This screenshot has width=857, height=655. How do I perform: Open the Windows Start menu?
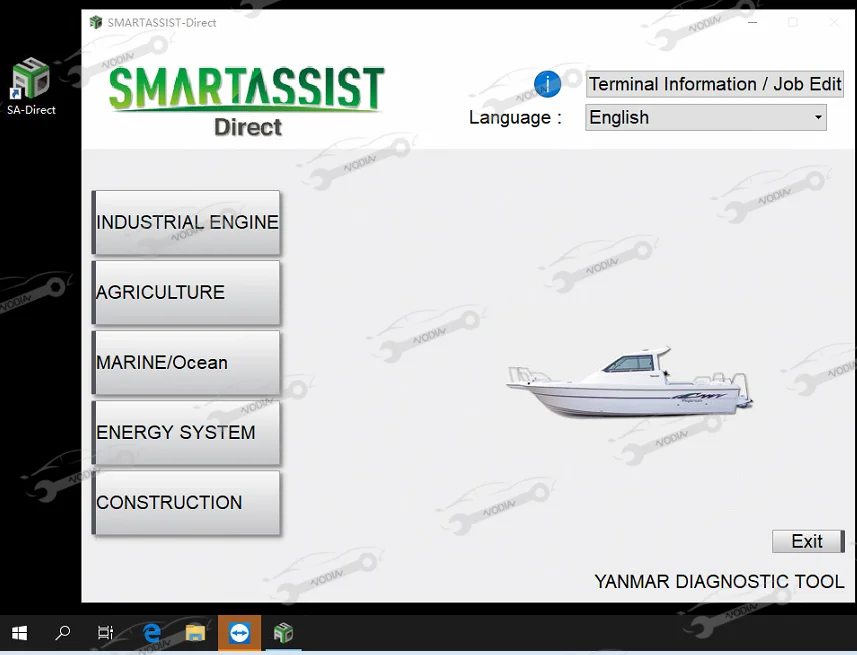tap(19, 633)
